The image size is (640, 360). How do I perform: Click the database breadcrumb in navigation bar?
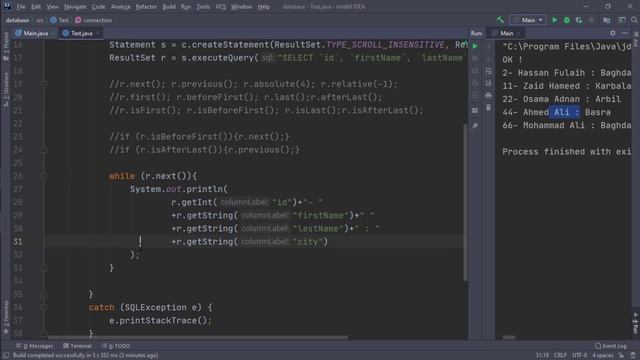[x=18, y=20]
